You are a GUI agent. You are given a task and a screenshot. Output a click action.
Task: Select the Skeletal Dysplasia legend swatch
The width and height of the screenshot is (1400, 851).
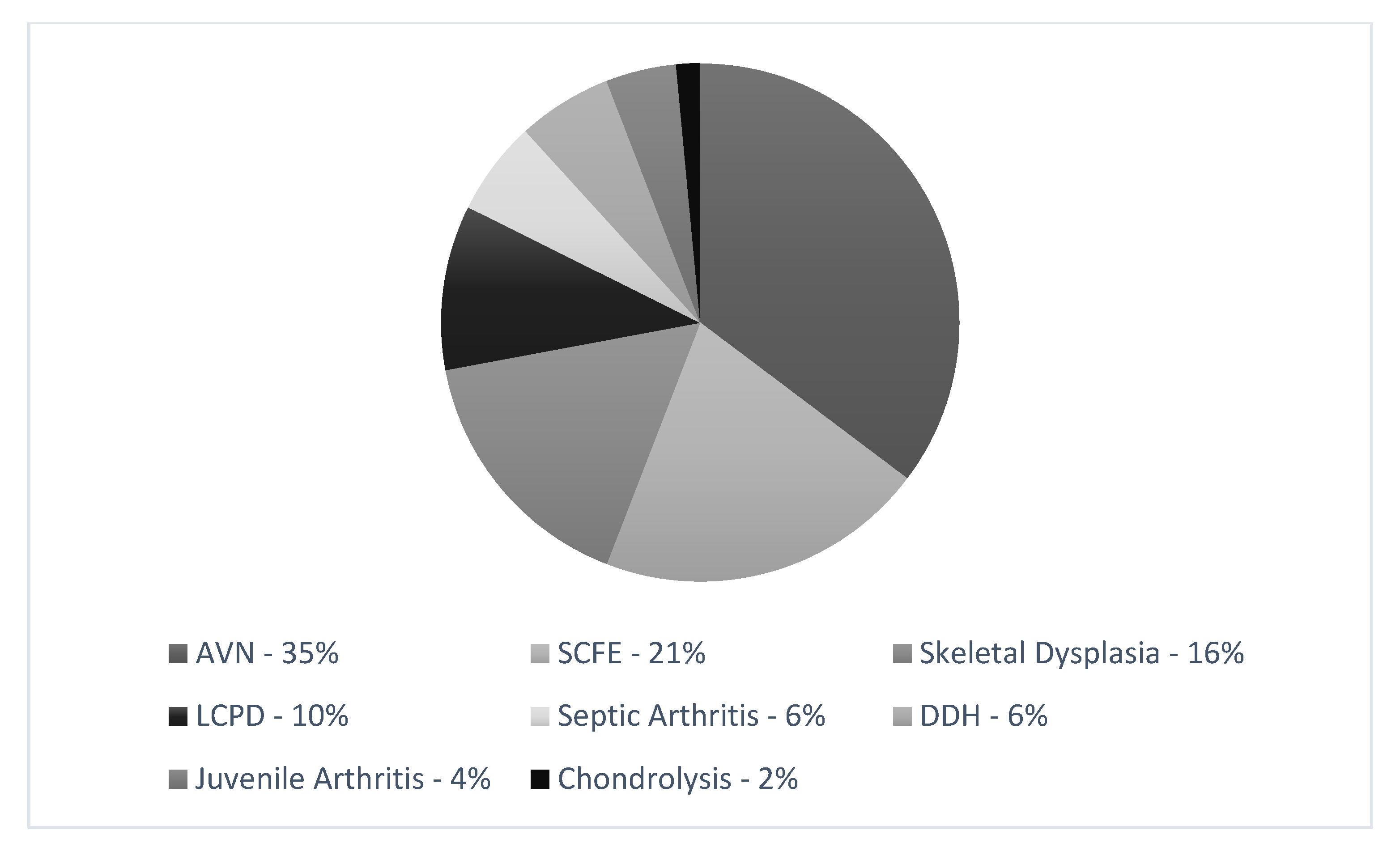point(902,653)
